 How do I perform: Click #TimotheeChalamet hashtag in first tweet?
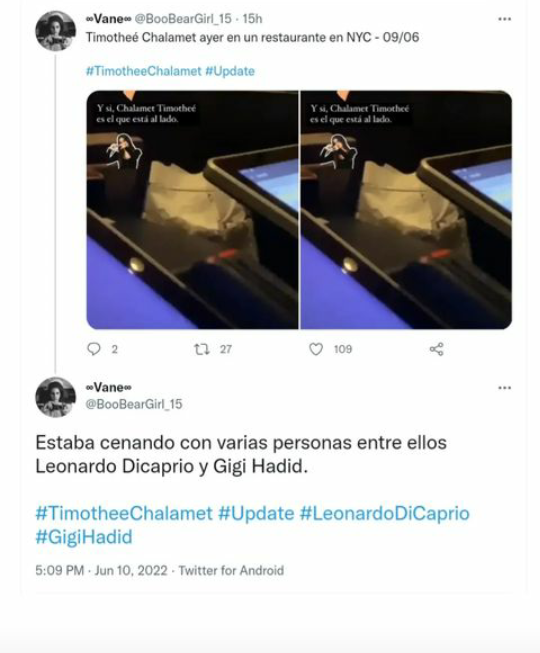point(144,71)
